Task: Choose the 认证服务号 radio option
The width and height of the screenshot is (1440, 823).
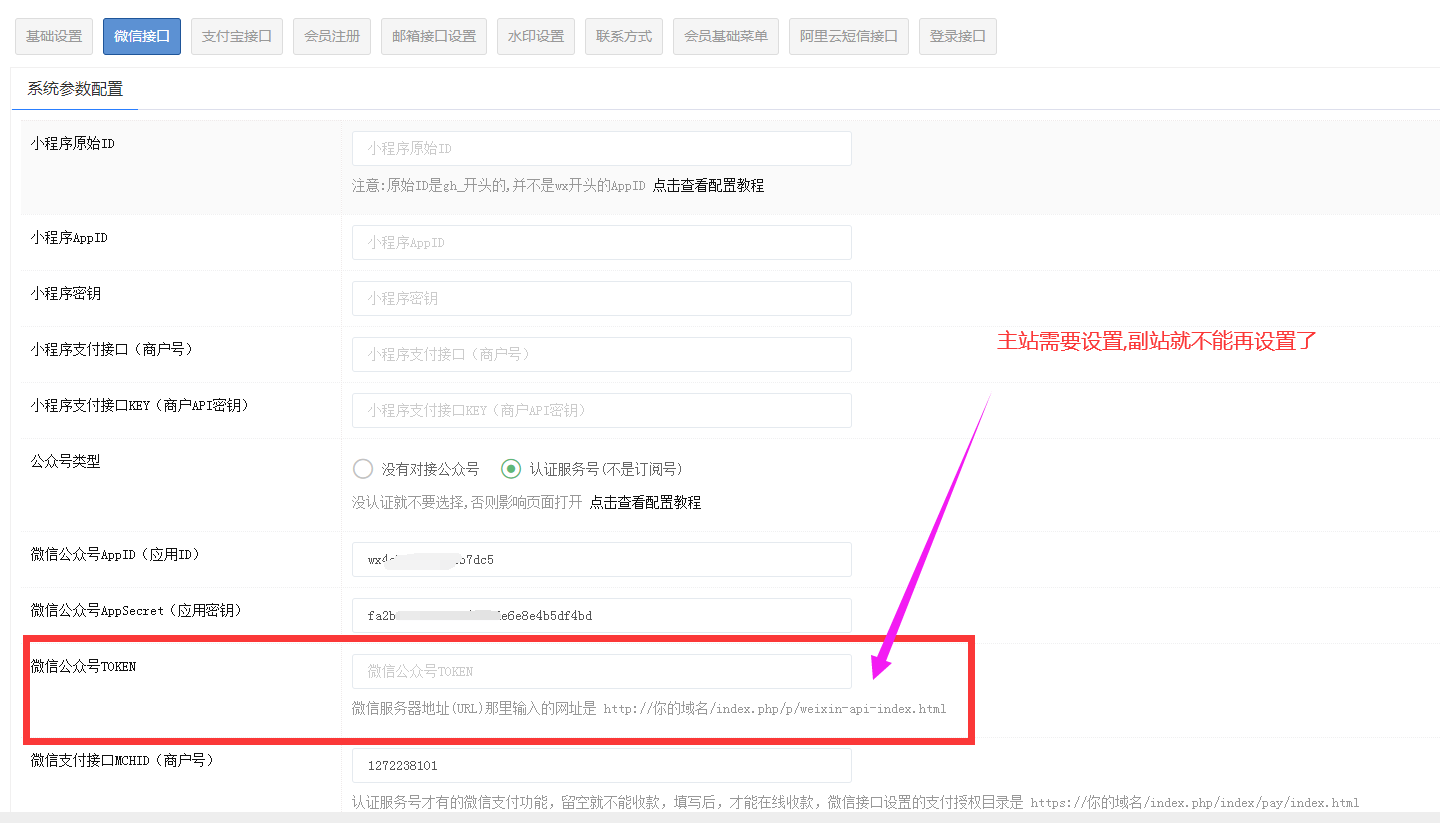Action: 511,469
